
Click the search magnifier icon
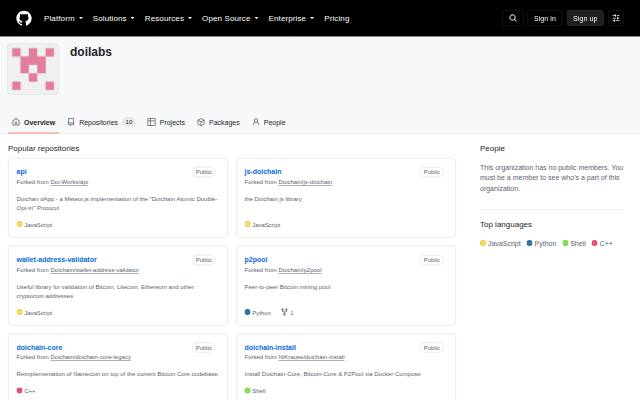click(x=513, y=18)
